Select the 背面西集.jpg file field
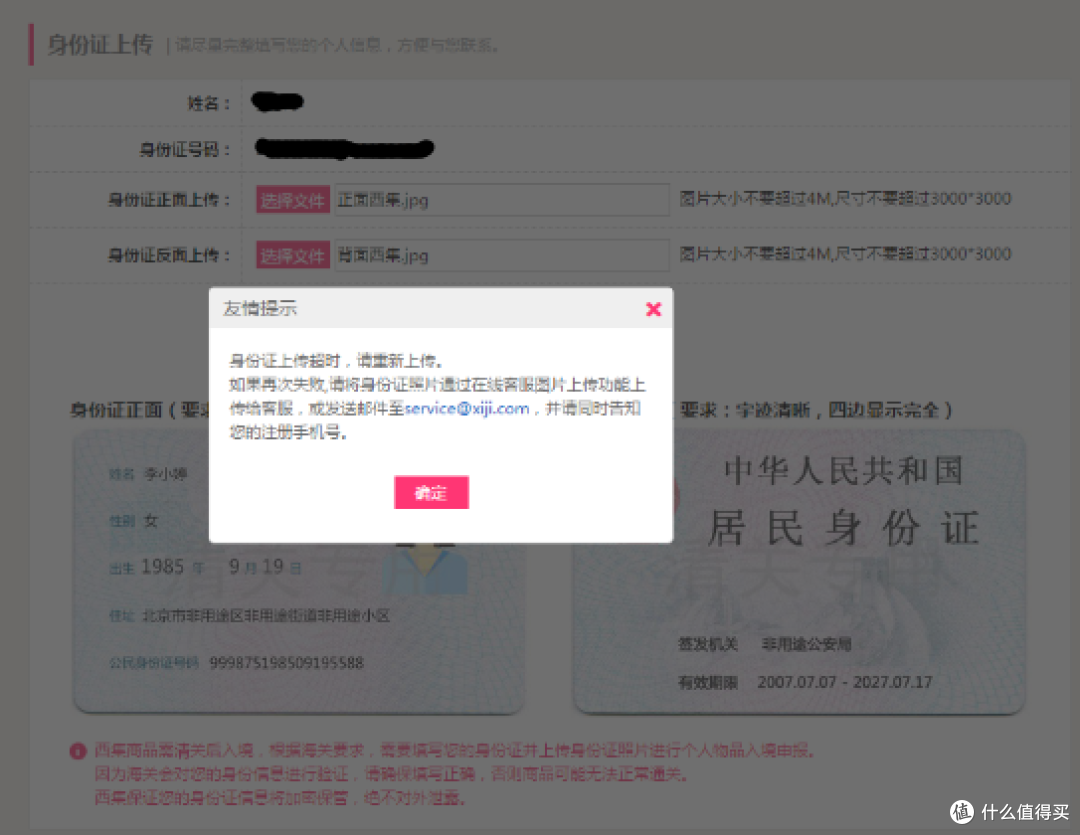1080x835 pixels. (501, 256)
